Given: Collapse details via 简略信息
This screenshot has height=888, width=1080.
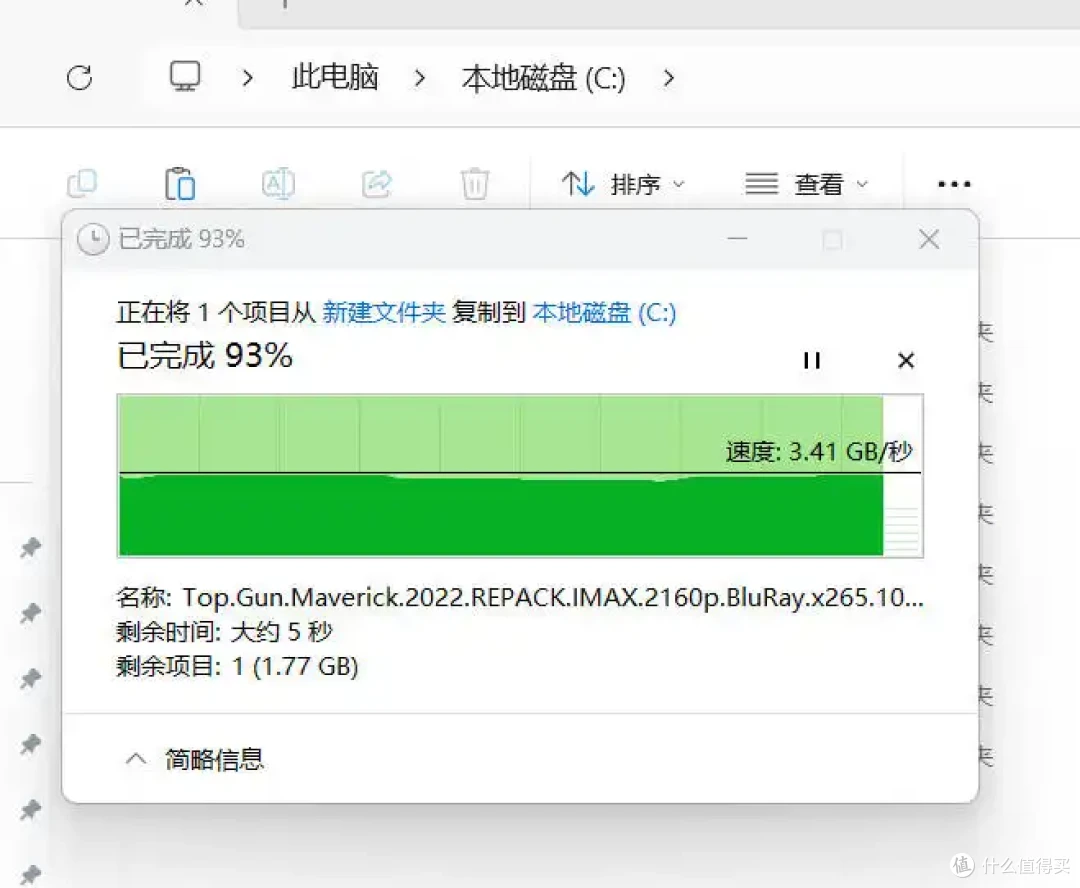Looking at the screenshot, I should pyautogui.click(x=194, y=759).
